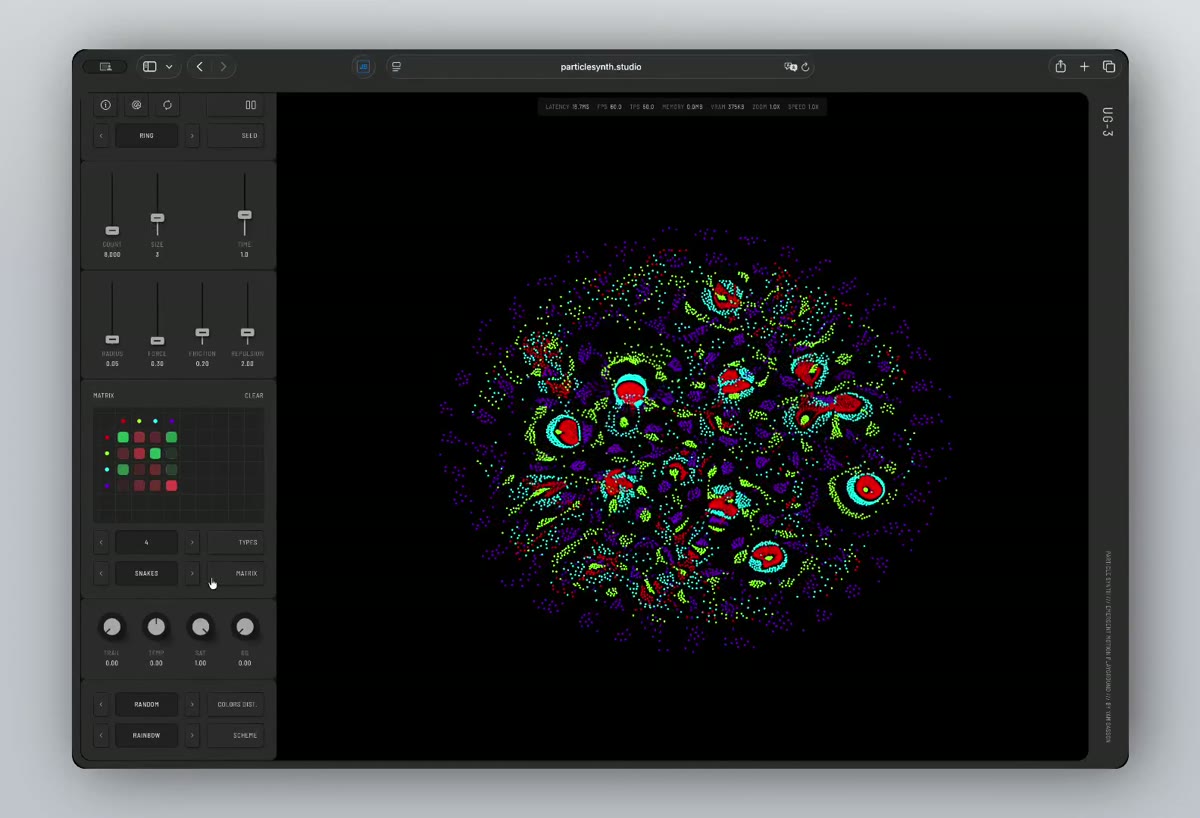Click the REPULSION slider handle
1200x818 pixels.
point(247,332)
